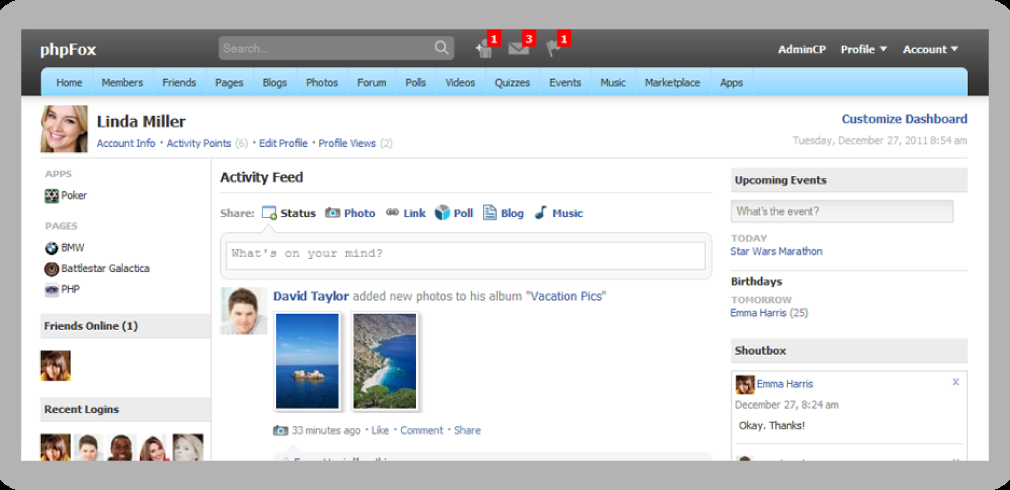Go to the Forum tab
Viewport: 1010px width, 490px height.
[371, 83]
